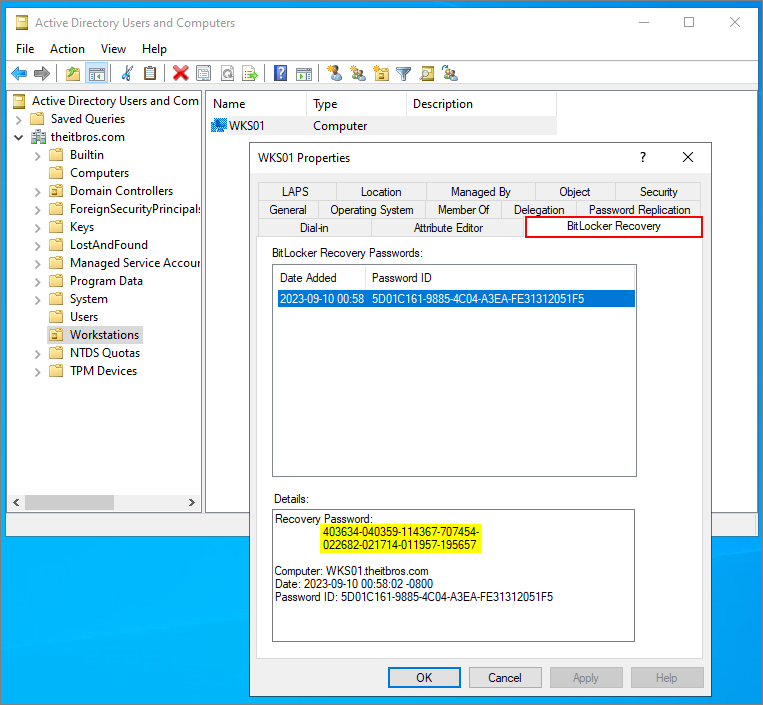This screenshot has width=763, height=705.
Task: Click the Export List toolbar icon
Action: (250, 73)
